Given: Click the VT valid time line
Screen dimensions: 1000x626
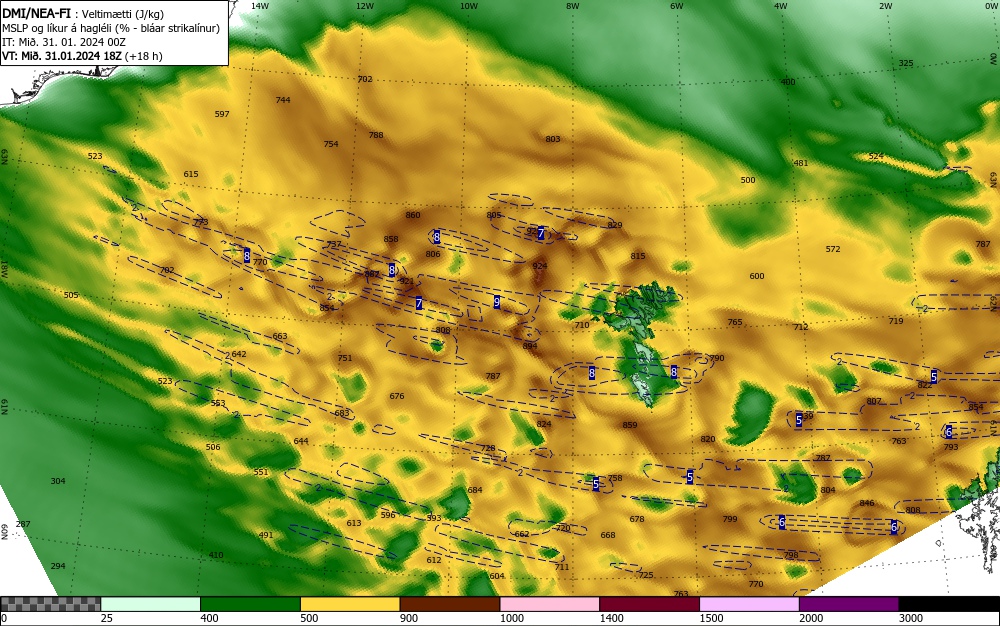Looking at the screenshot, I should pyautogui.click(x=82, y=56).
